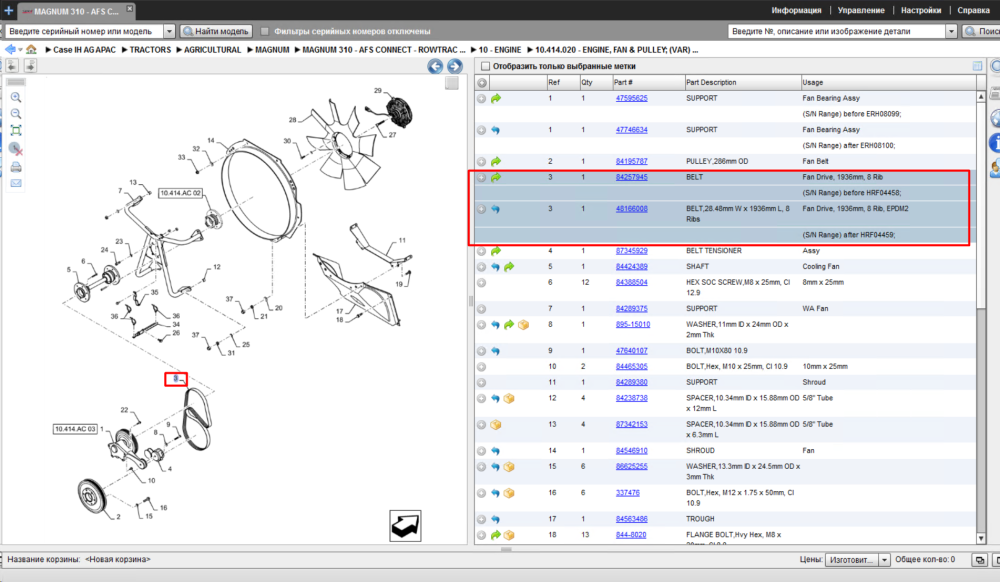The image size is (1000, 582).
Task: Click the large return arrow on diagram
Action: (x=405, y=526)
